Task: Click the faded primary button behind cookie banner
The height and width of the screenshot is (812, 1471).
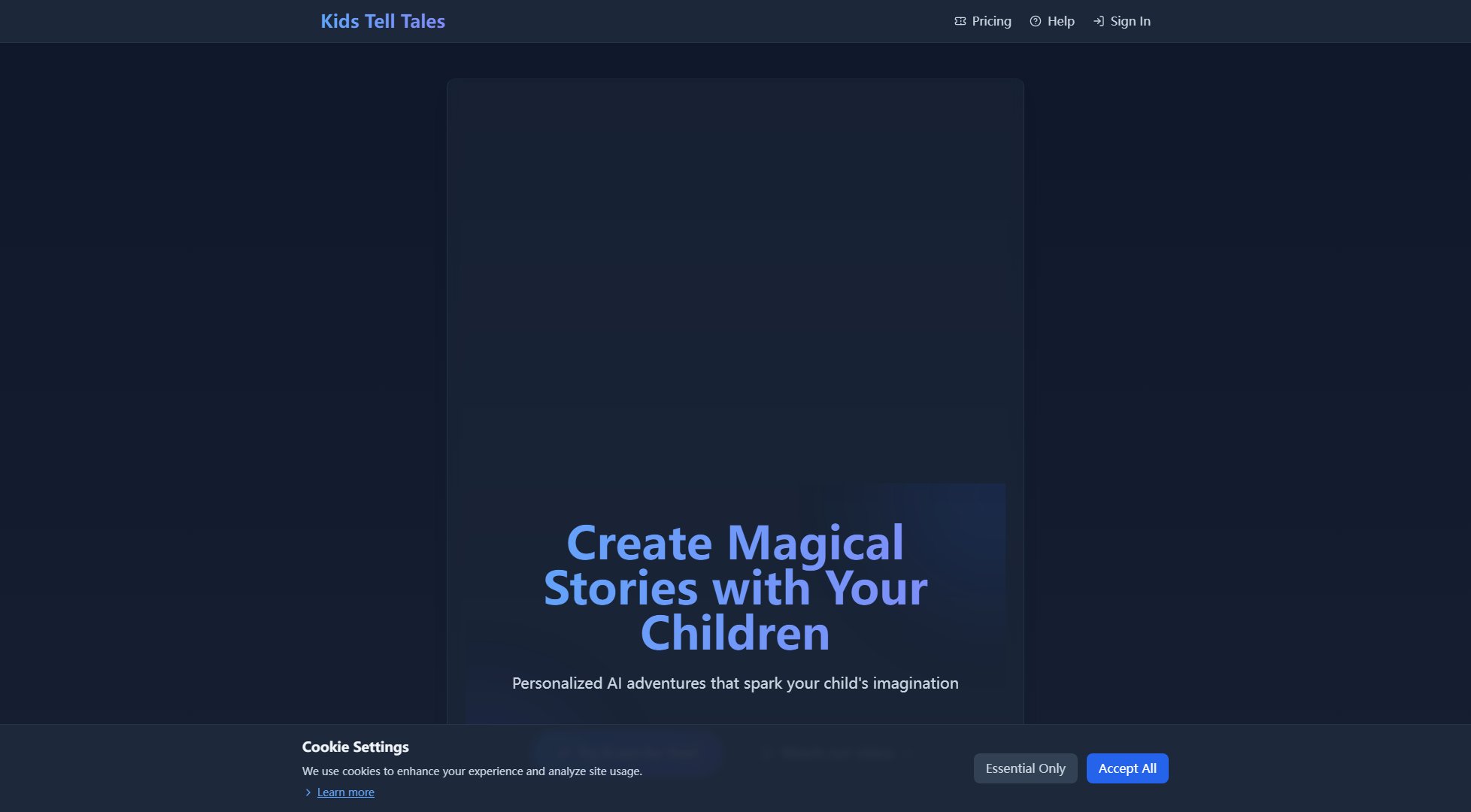Action: 626,753
